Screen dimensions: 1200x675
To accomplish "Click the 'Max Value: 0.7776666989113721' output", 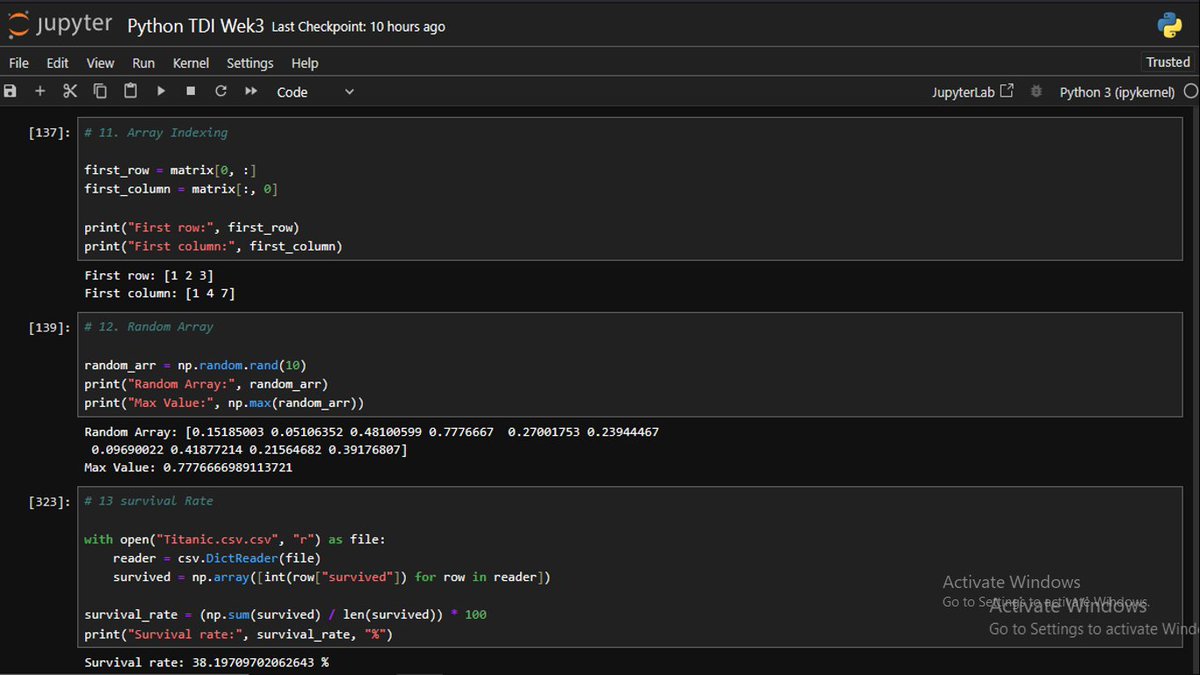I will pyautogui.click(x=188, y=467).
